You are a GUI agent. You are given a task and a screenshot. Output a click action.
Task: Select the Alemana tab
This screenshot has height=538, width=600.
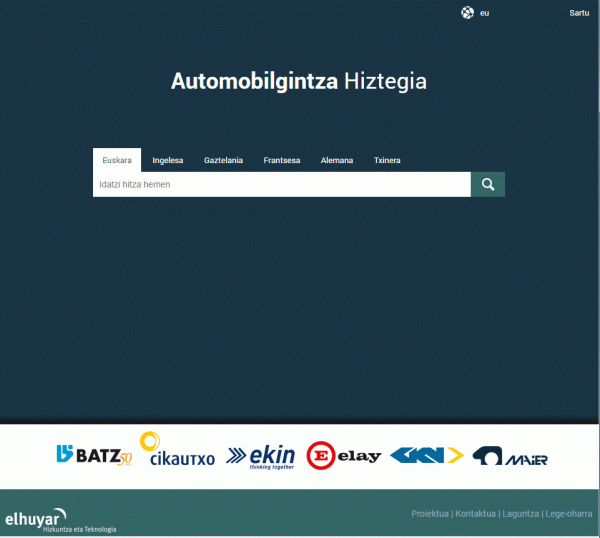(x=337, y=160)
